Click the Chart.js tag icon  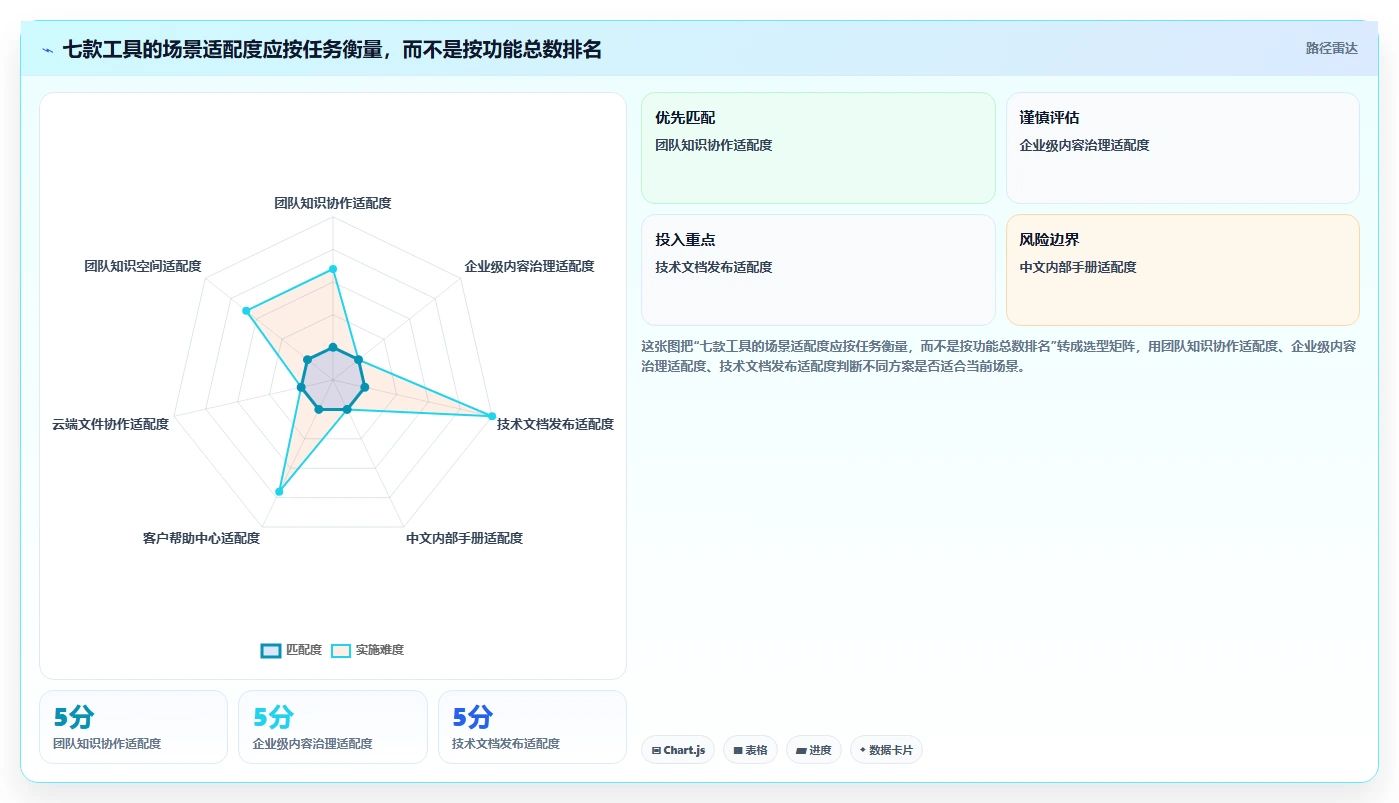[656, 750]
